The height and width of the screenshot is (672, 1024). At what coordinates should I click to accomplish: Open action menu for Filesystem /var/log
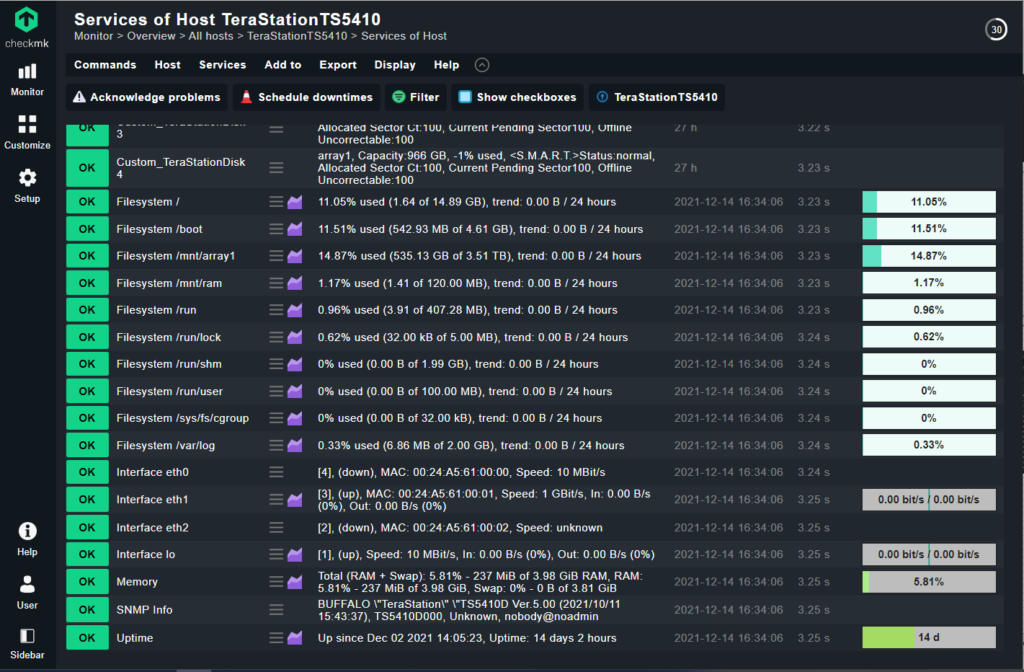(x=276, y=445)
